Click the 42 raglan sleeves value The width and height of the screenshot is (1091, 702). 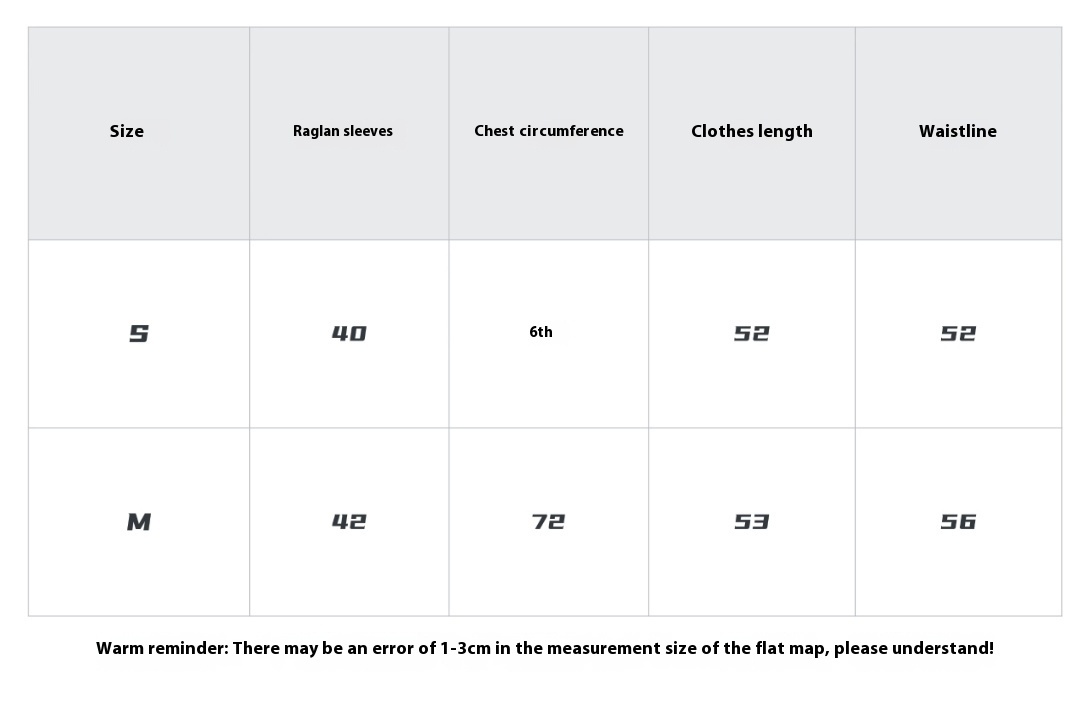coord(349,522)
